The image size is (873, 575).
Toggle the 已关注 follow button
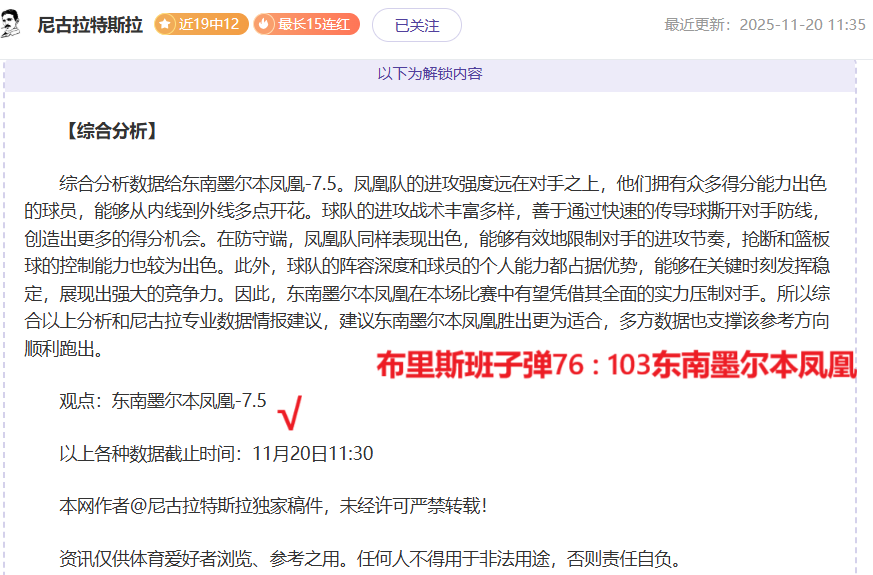pos(416,25)
